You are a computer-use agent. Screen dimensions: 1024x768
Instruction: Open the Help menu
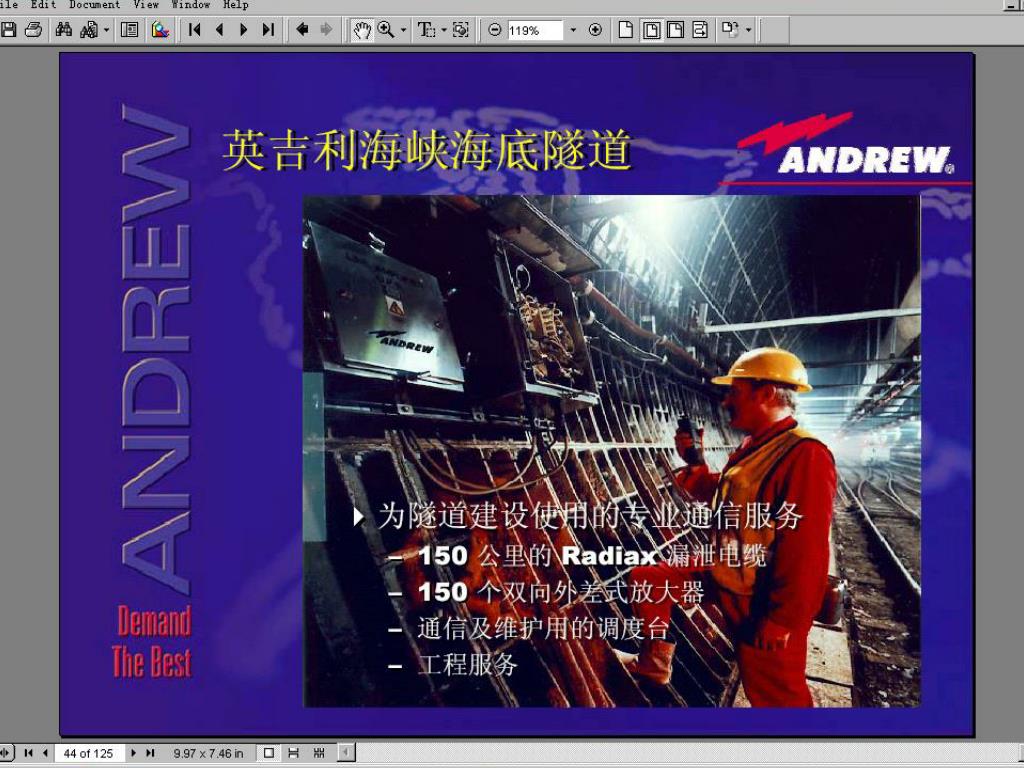(236, 5)
